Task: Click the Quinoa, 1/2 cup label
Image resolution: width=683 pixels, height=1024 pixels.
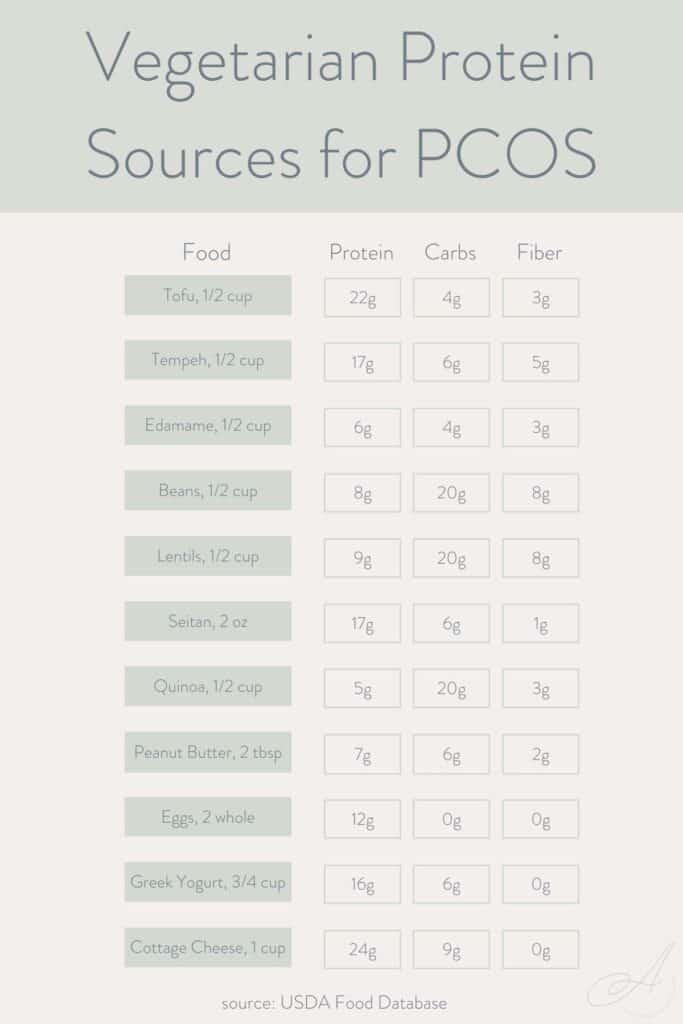Action: tap(208, 687)
